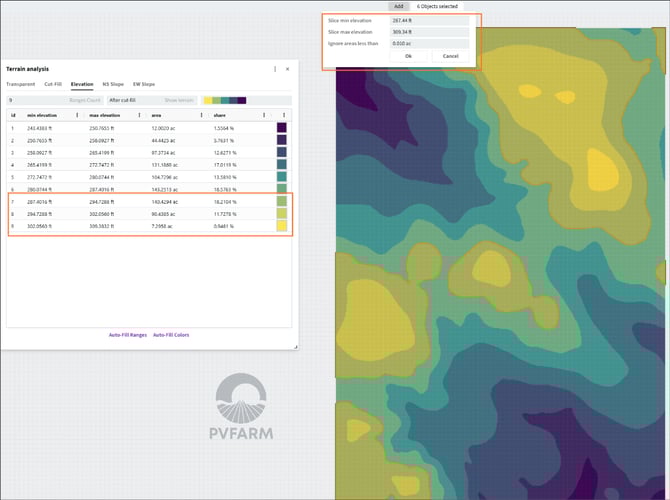Open the area column menu
This screenshot has width=670, height=500.
(x=202, y=115)
